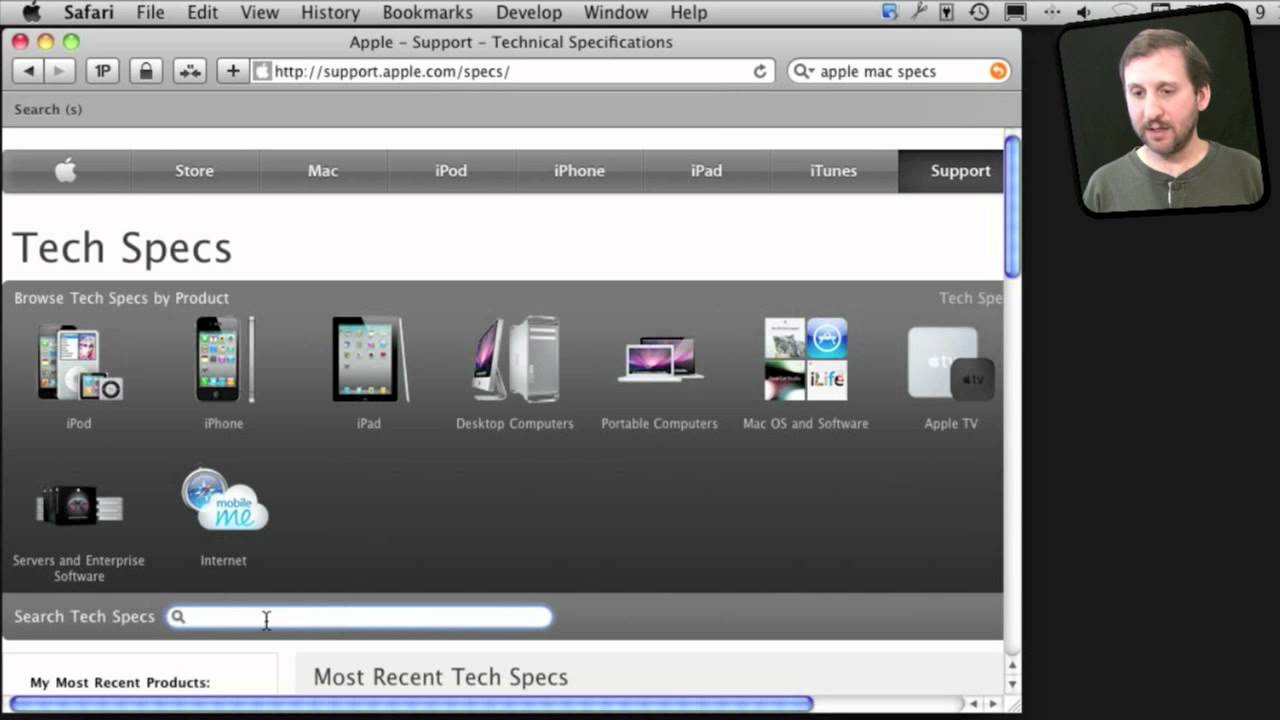Screen dimensions: 1280x720
Task: Click the Mac OS and Software label
Action: click(x=806, y=424)
